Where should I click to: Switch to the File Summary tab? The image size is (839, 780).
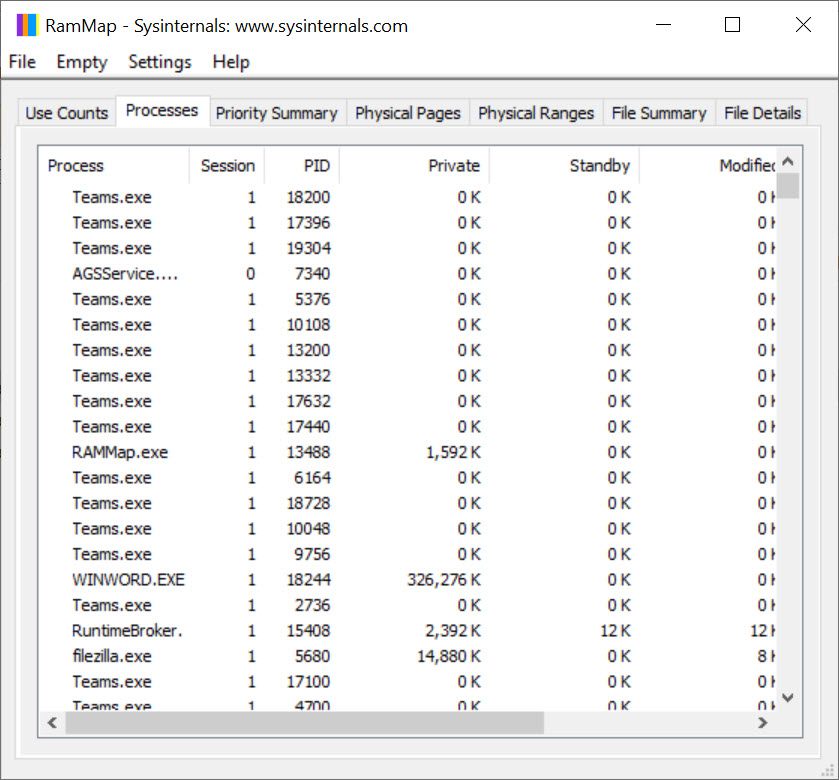[x=659, y=113]
